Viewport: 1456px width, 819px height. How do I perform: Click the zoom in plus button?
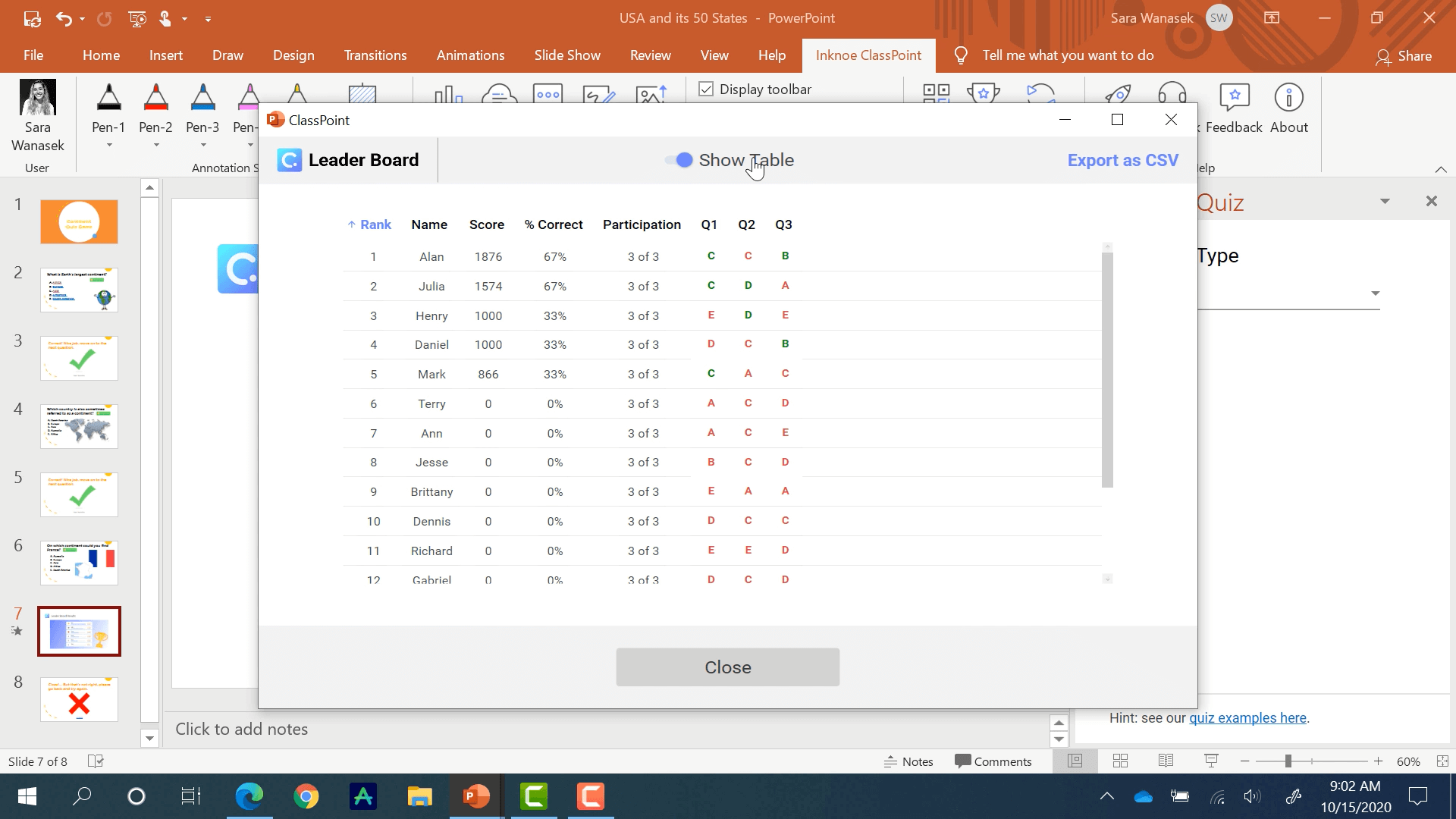[1378, 761]
